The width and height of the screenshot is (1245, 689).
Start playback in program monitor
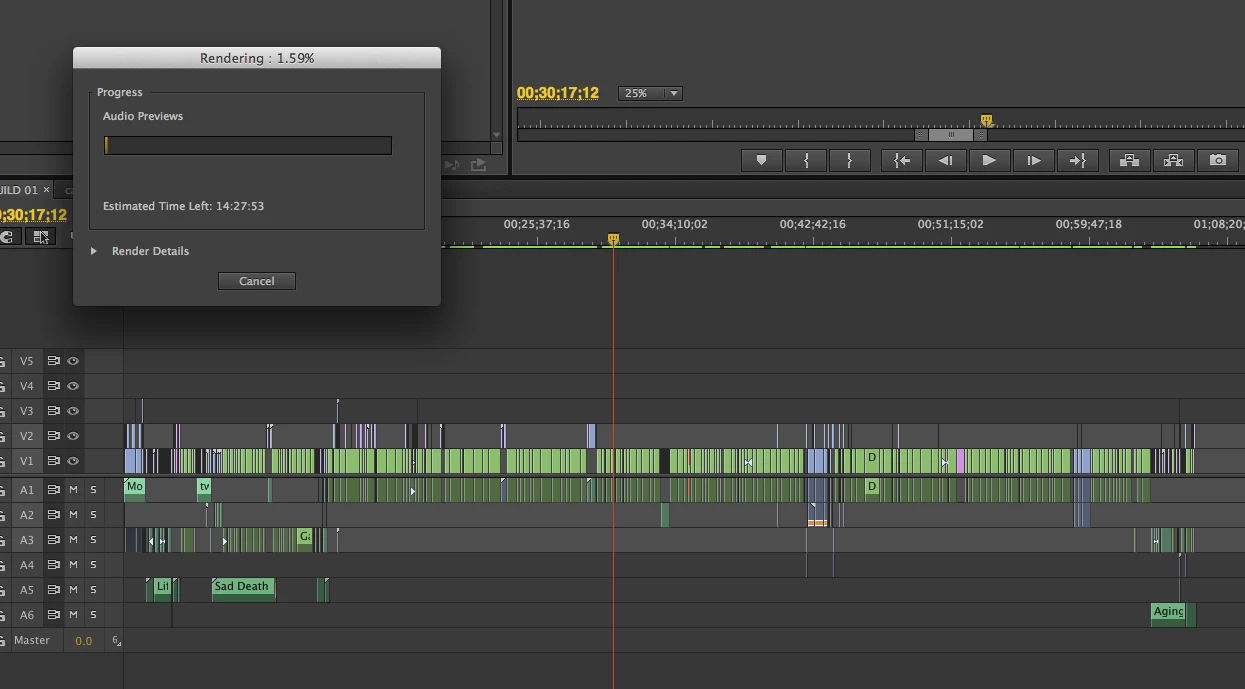(x=989, y=160)
